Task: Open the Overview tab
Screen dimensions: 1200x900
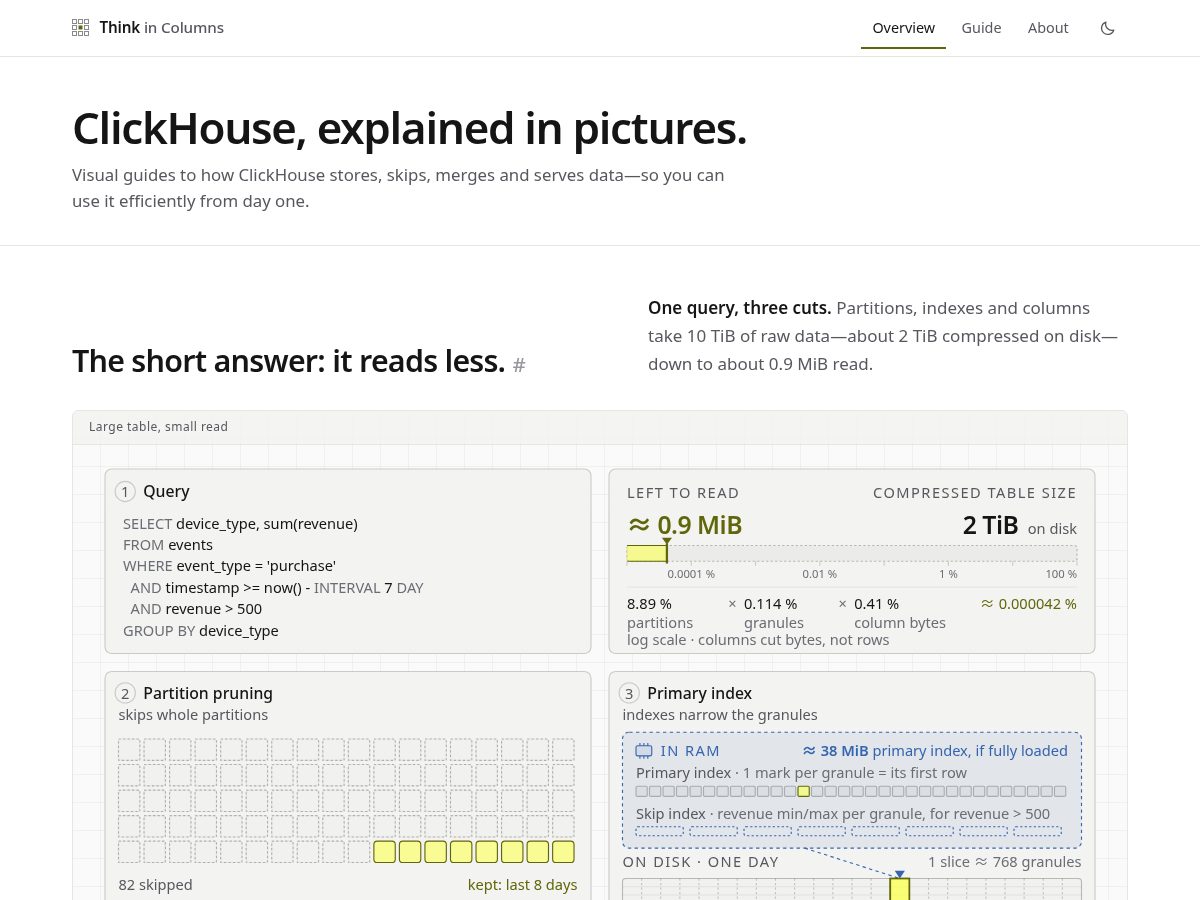Action: coord(903,28)
